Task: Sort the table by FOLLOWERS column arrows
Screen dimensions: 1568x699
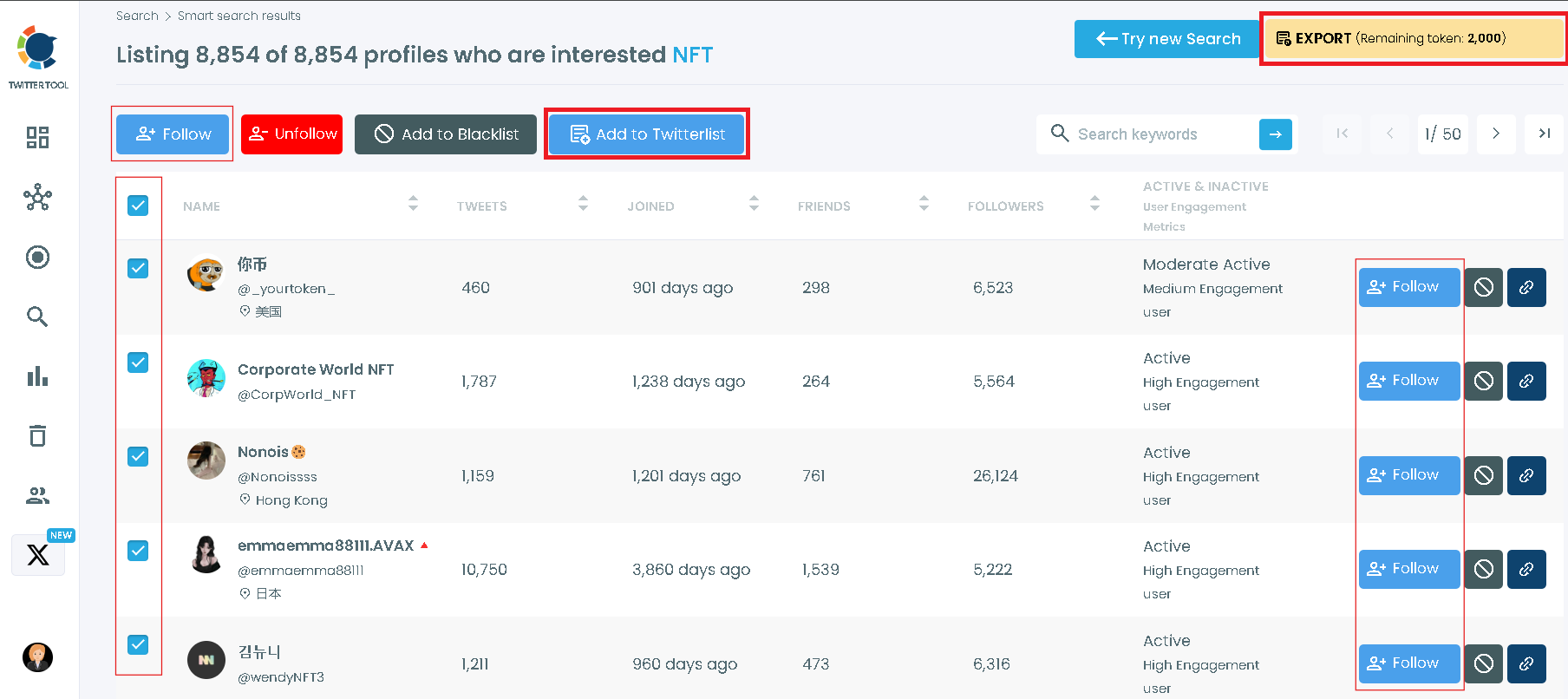Action: click(1094, 203)
